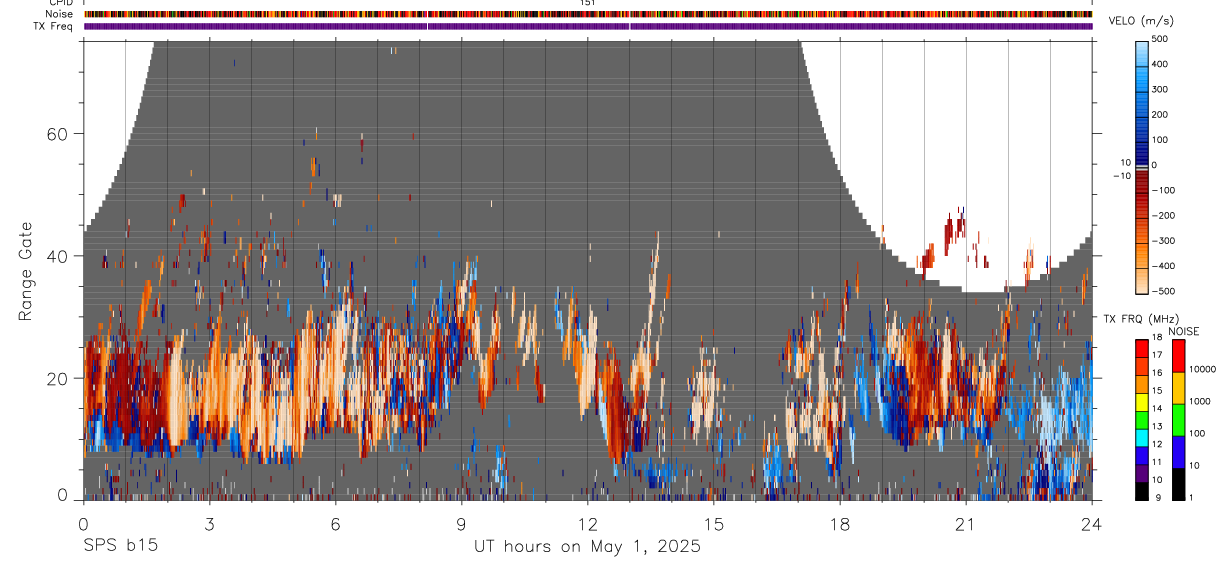Click the multicolored Noise bar strip

click(587, 14)
